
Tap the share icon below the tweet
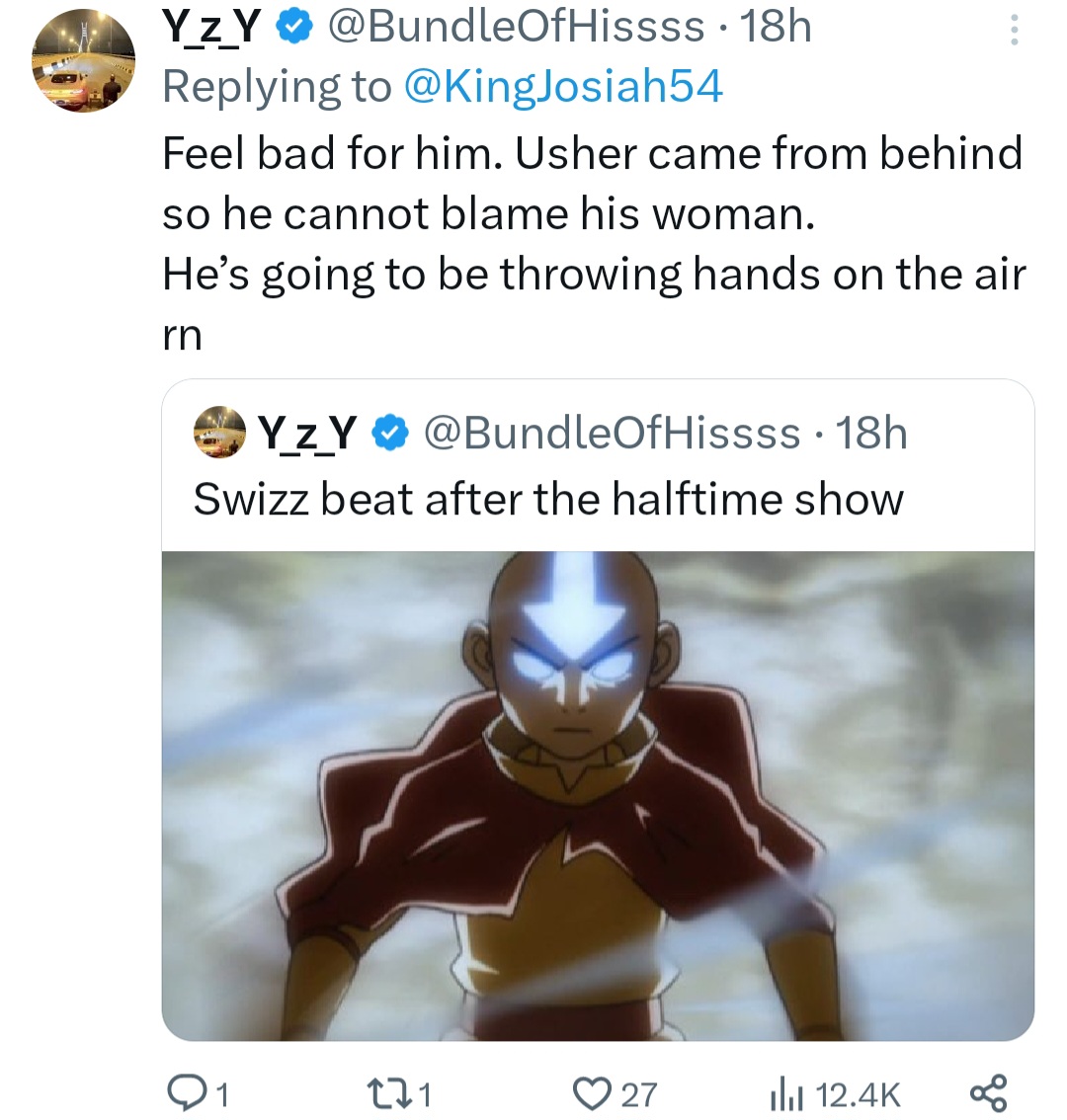(x=987, y=1093)
